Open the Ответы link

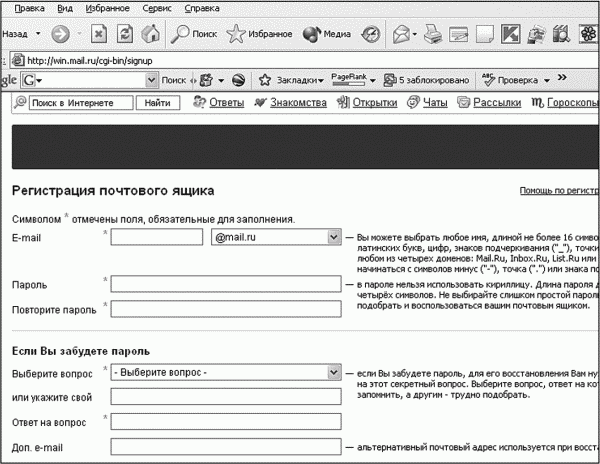(227, 103)
